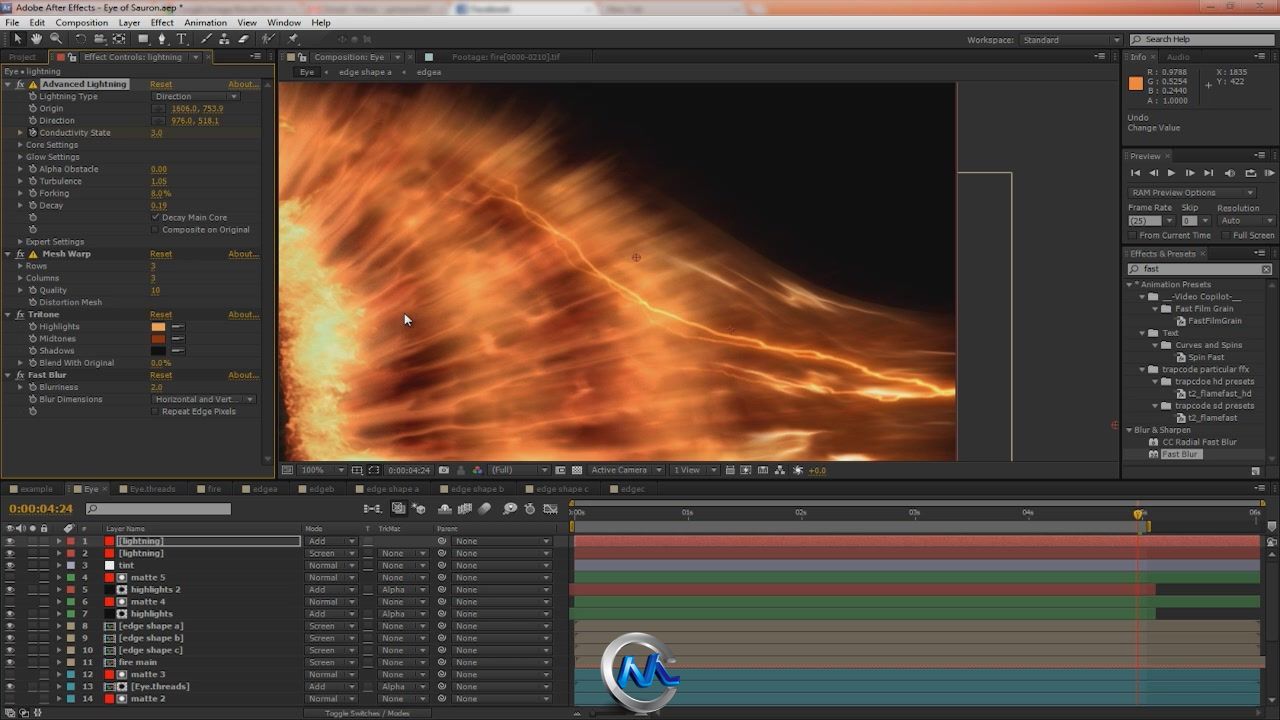Open viewer zoom 100% dropdown
Image resolution: width=1280 pixels, height=720 pixels.
click(322, 470)
